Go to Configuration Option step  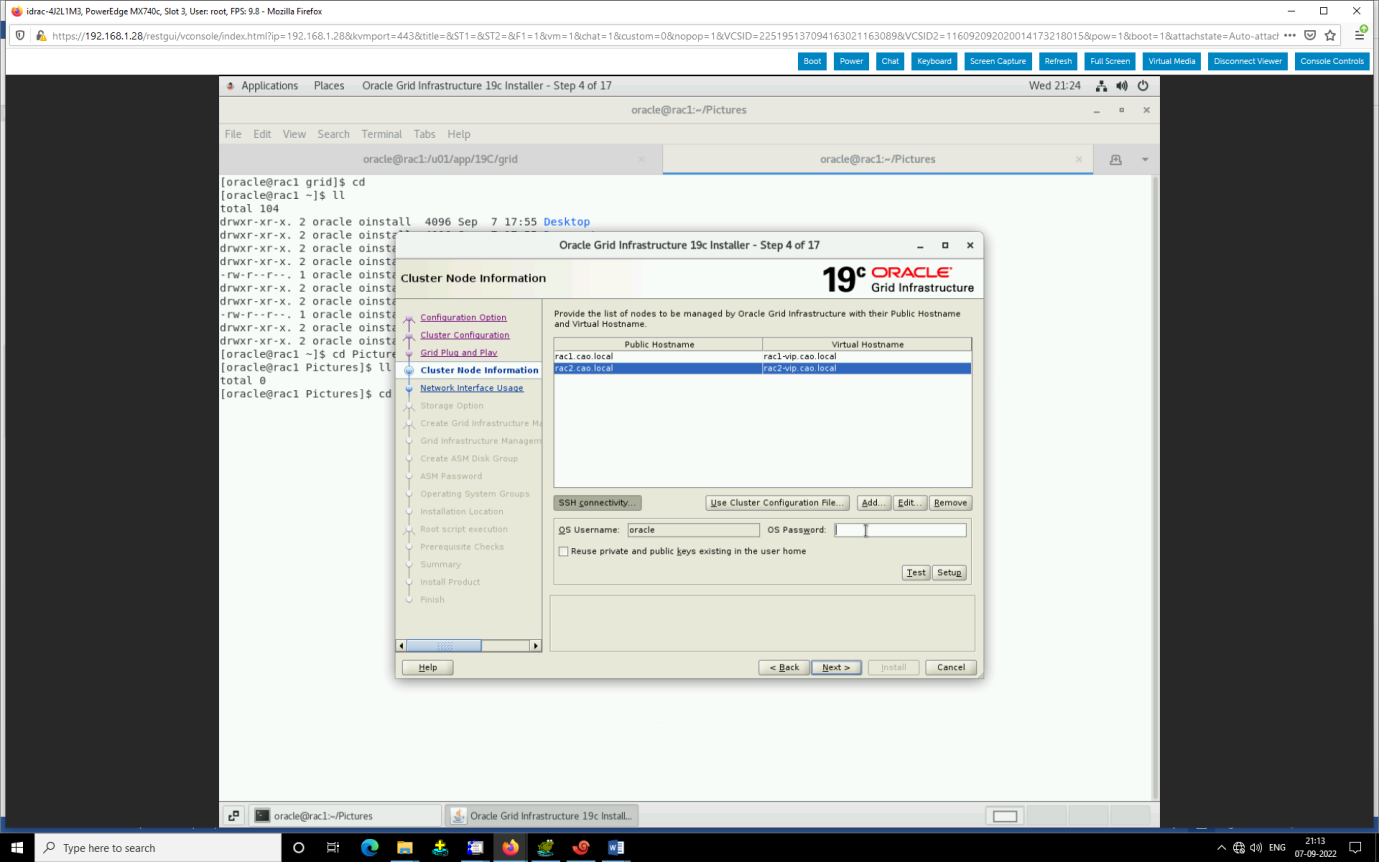pos(463,318)
